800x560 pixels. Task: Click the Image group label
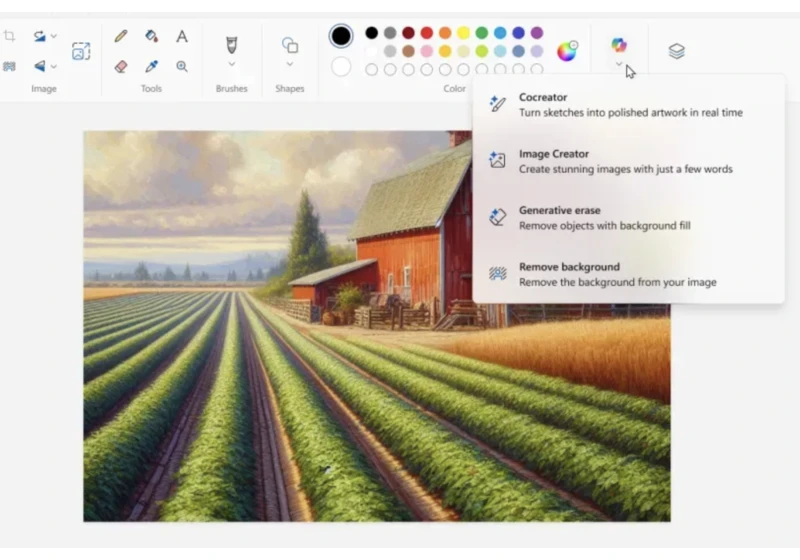tap(44, 89)
